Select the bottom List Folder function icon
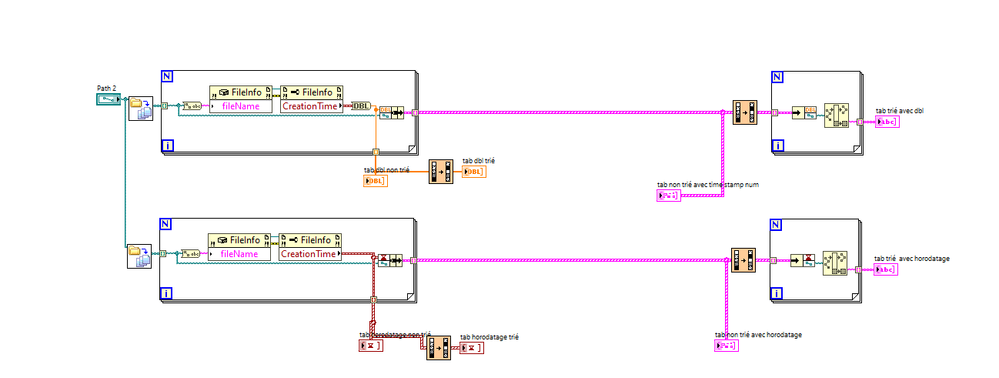 140,256
